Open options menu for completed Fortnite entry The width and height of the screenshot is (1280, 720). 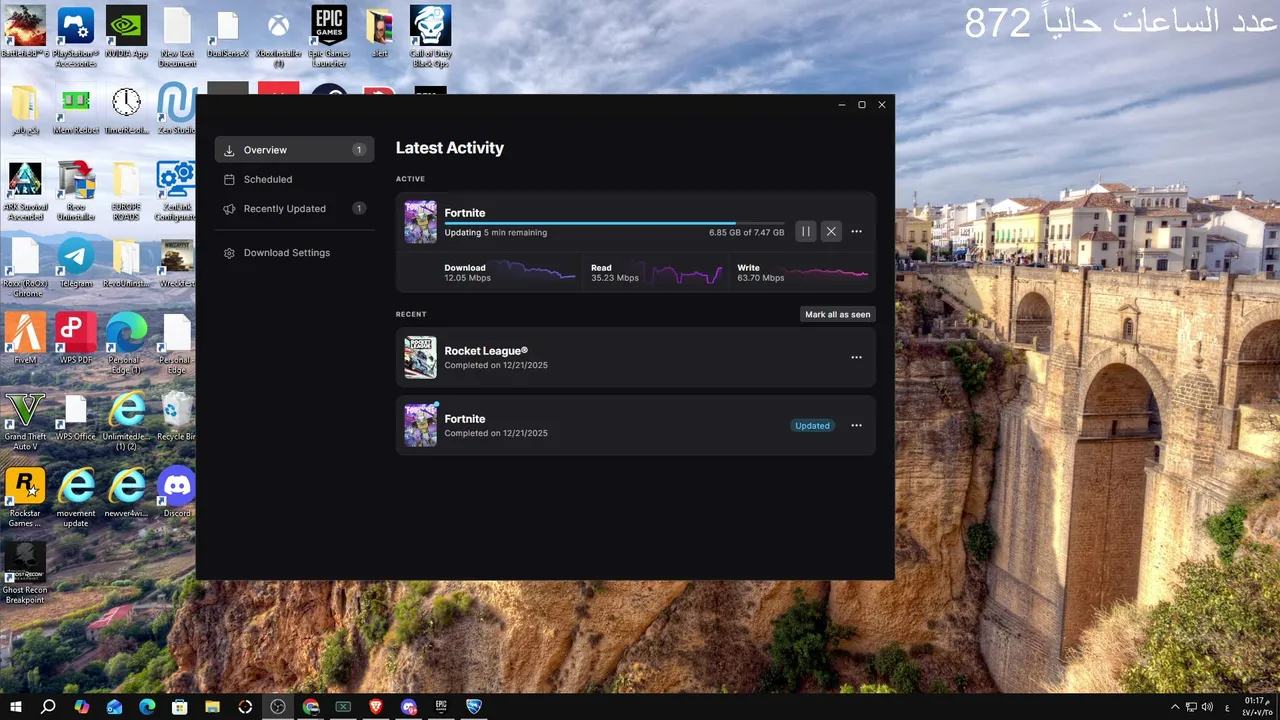[x=856, y=425]
